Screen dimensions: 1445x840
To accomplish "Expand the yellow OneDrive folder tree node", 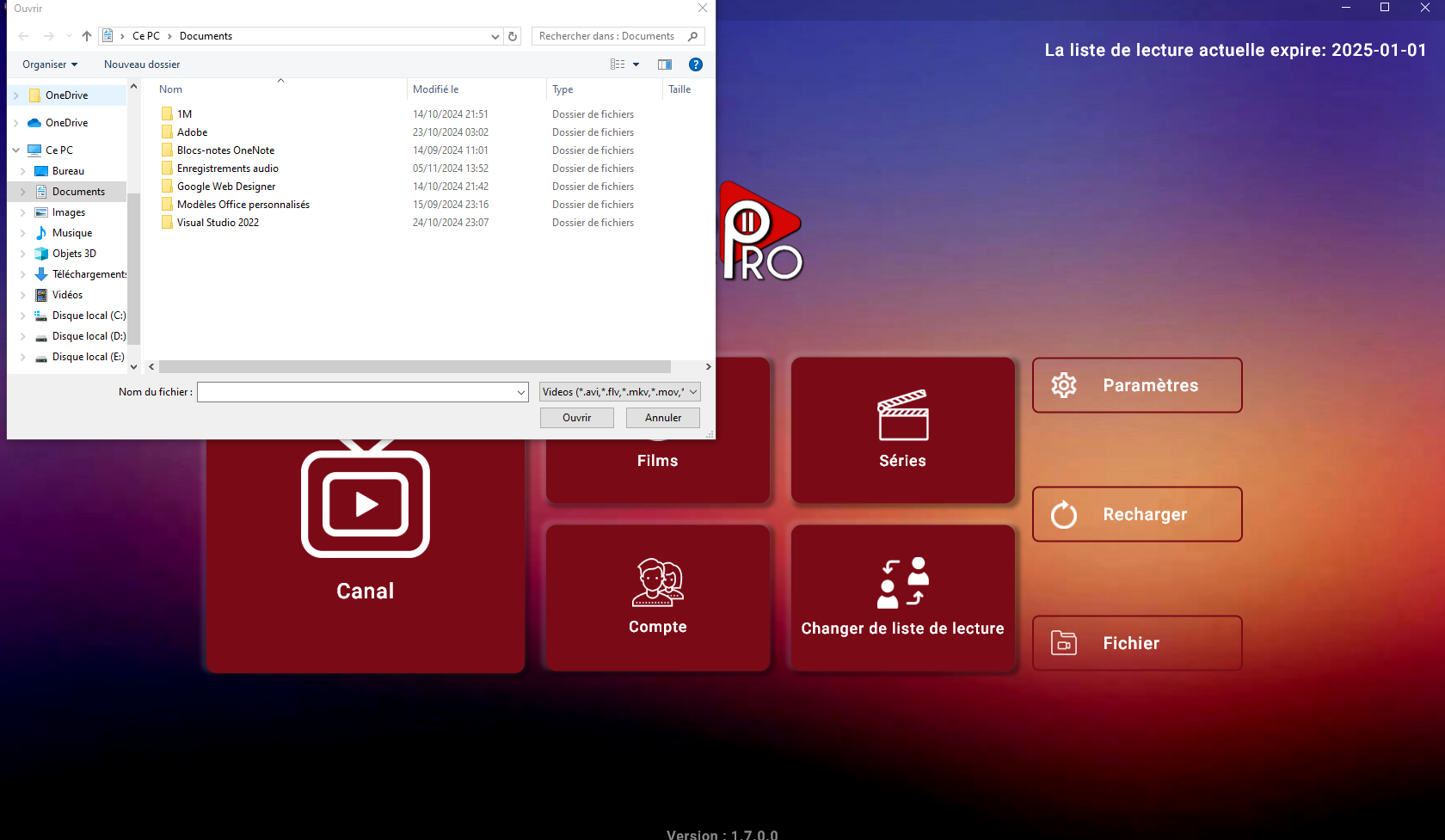I will pos(16,95).
